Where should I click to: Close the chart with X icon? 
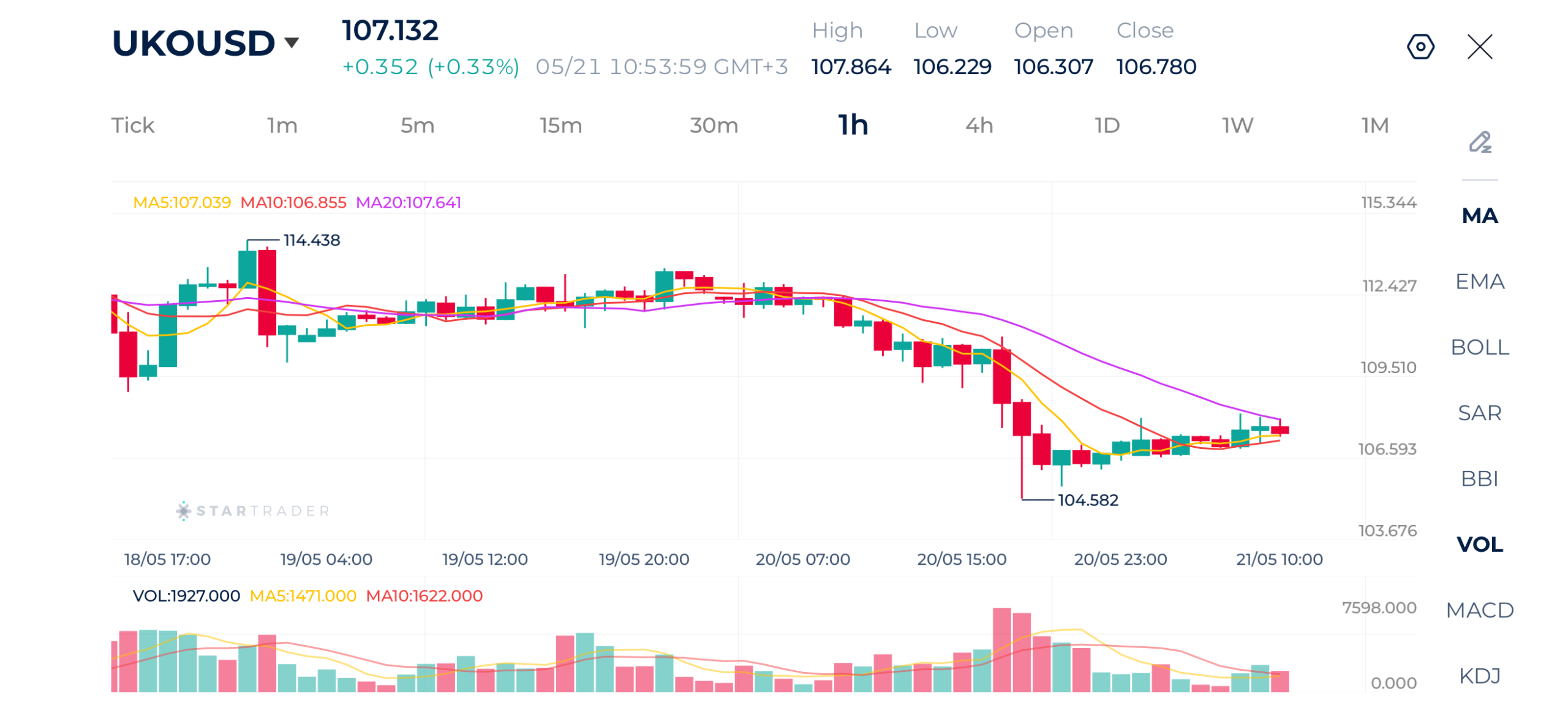coord(1479,47)
